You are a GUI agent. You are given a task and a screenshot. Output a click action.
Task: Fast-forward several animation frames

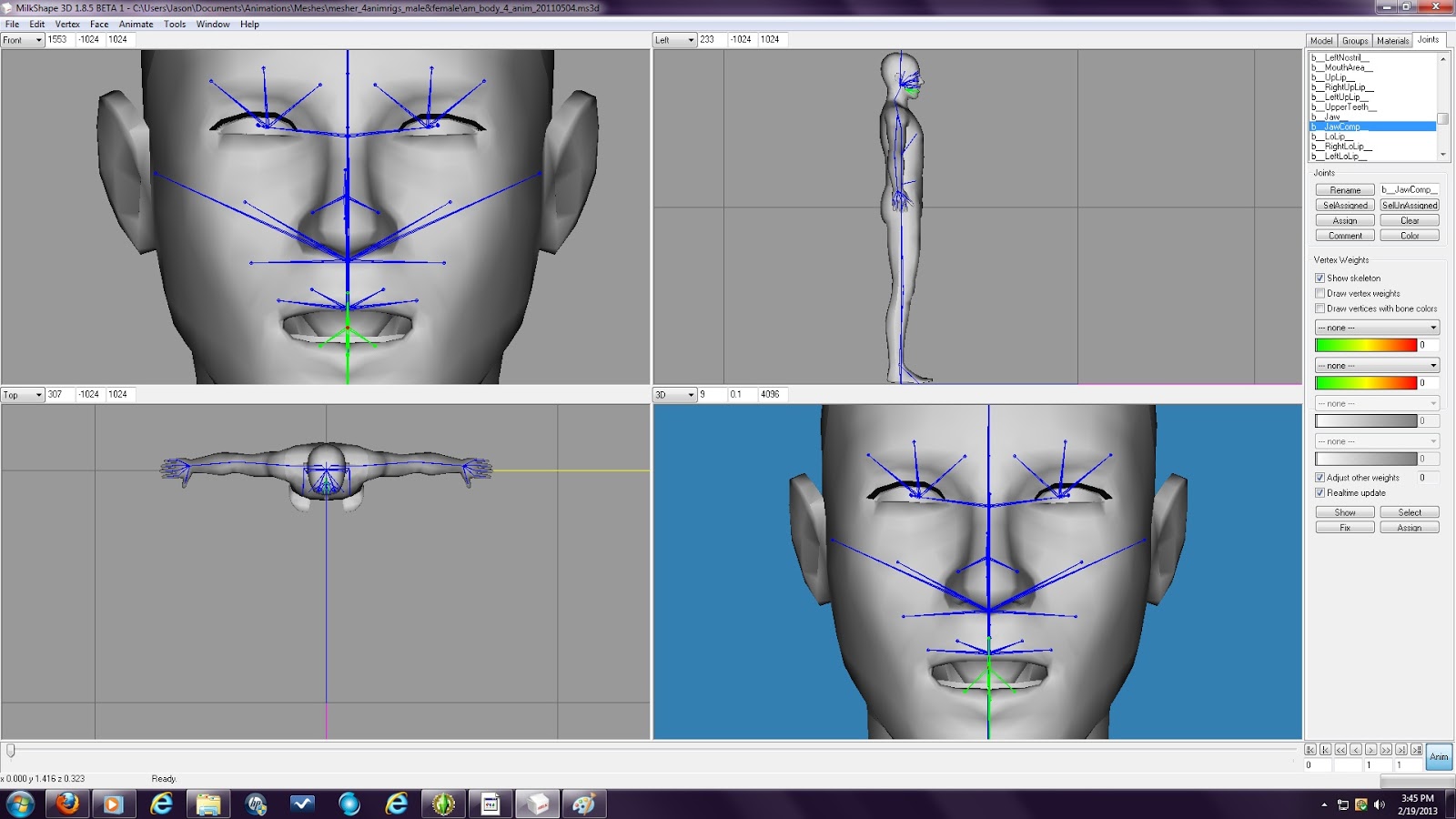click(1387, 750)
